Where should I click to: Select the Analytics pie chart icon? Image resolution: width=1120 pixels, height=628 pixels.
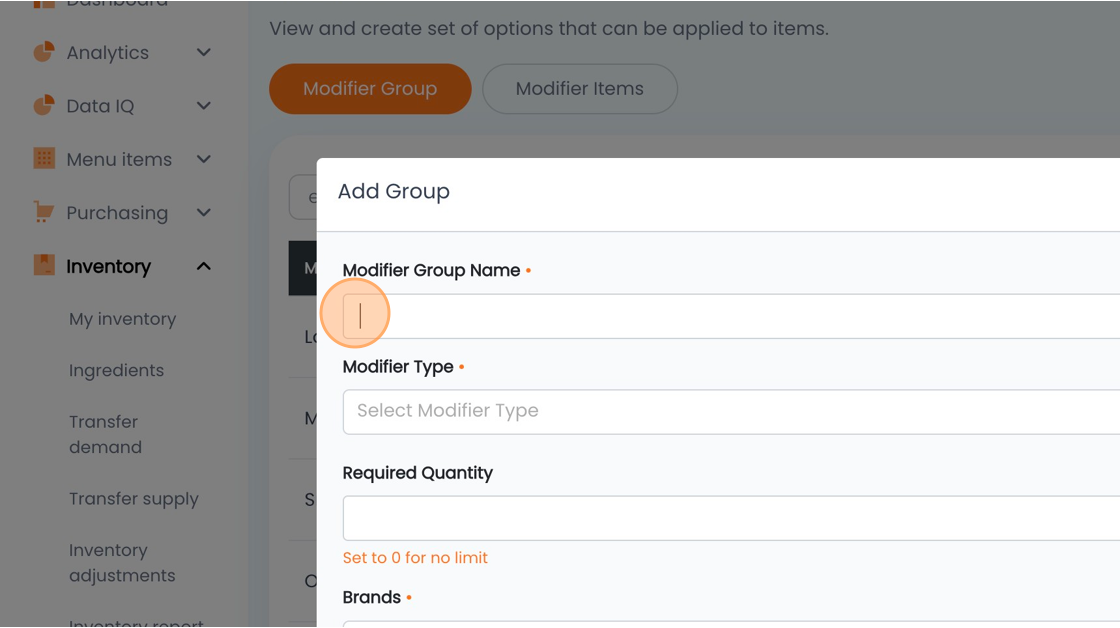tap(44, 52)
